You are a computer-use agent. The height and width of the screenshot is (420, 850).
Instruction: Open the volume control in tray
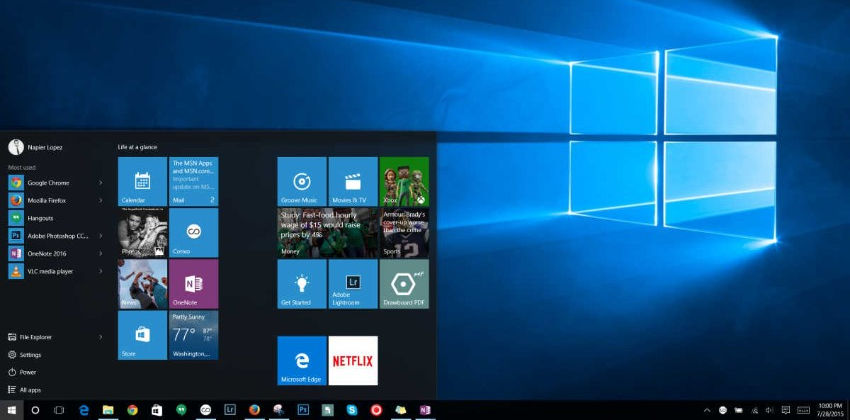(x=770, y=410)
